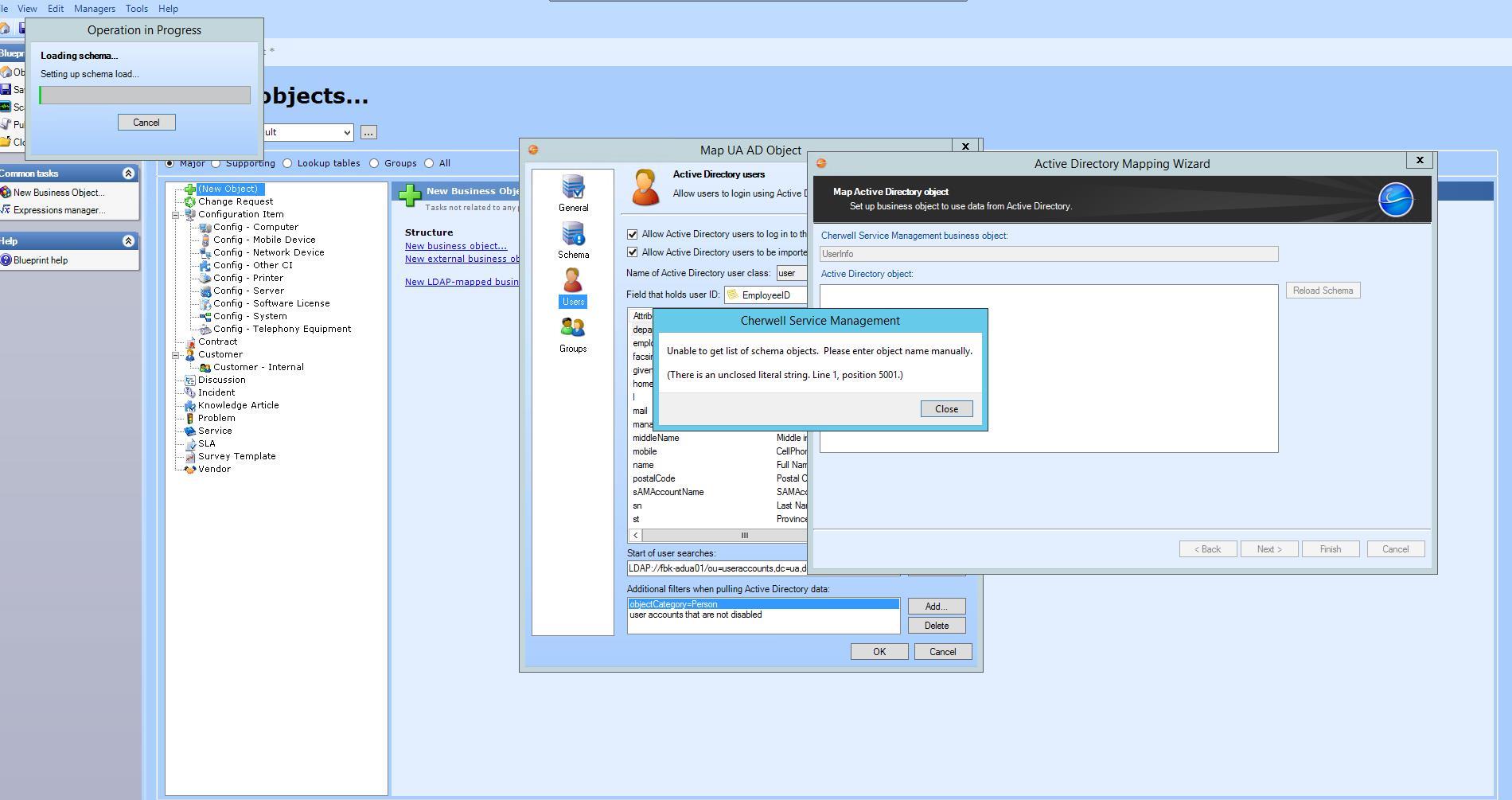1512x800 pixels.
Task: Click the green plus New Business Object icon
Action: click(x=410, y=195)
